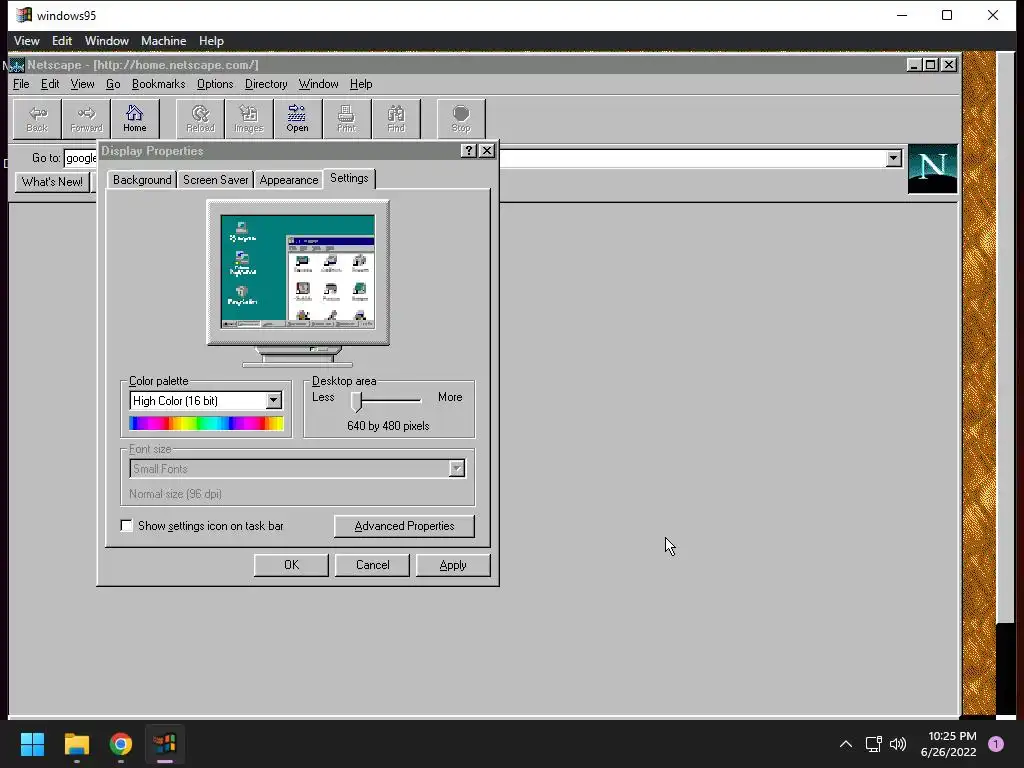
Task: Open the emulator View menu
Action: coord(27,41)
